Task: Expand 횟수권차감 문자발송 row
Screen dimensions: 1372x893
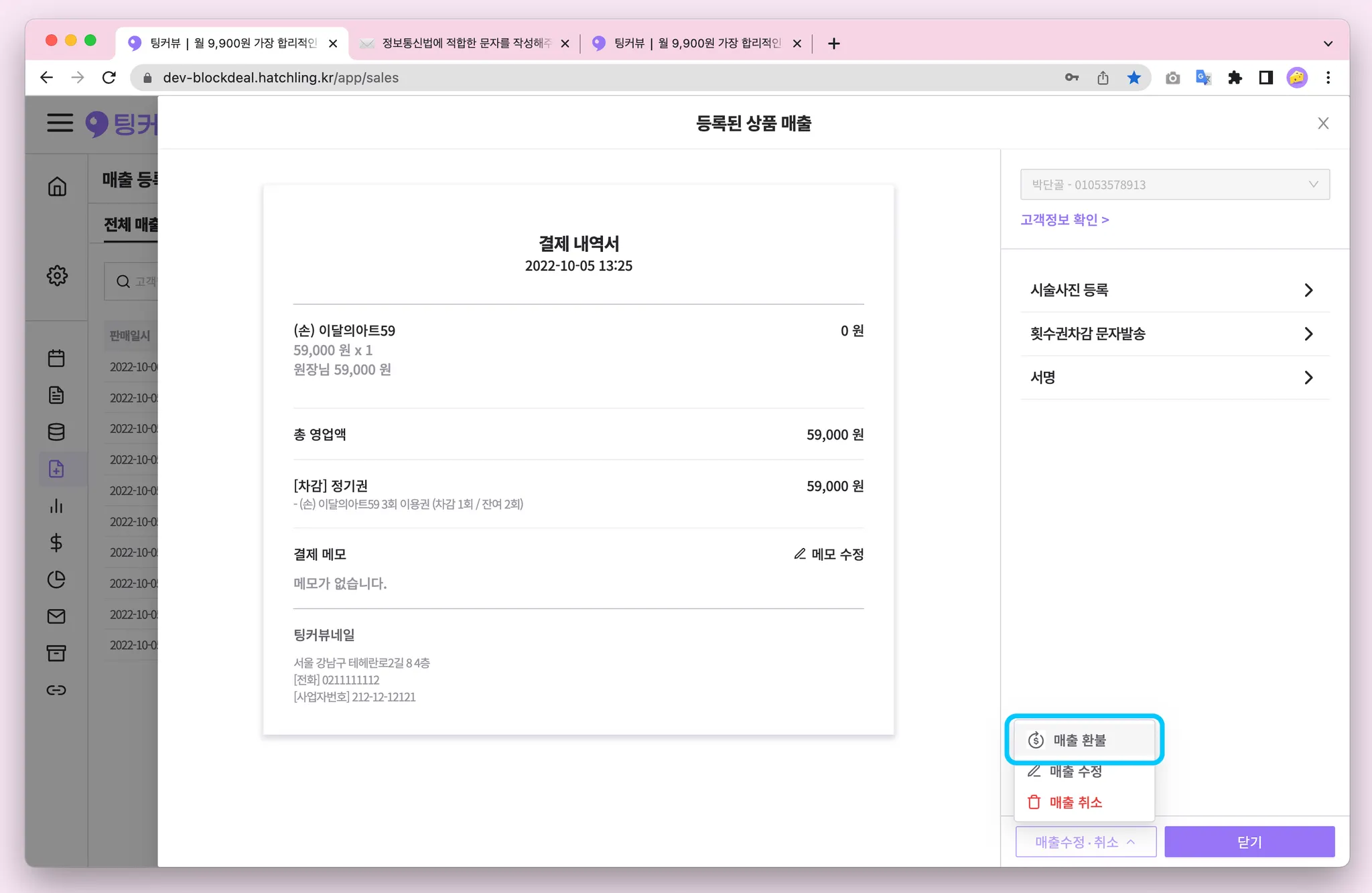Action: coord(1174,334)
